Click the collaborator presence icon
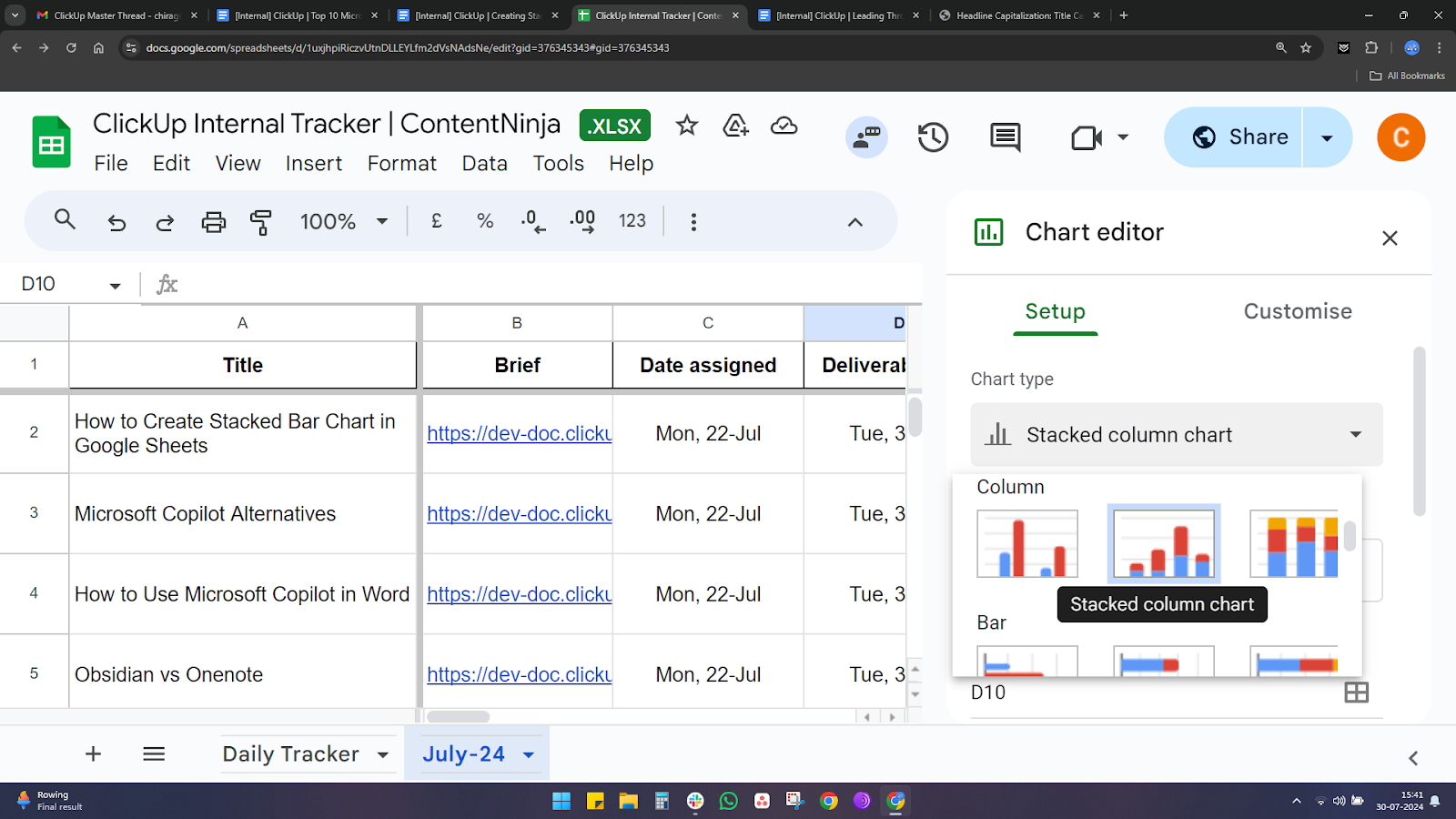This screenshot has height=819, width=1456. pyautogui.click(x=866, y=137)
